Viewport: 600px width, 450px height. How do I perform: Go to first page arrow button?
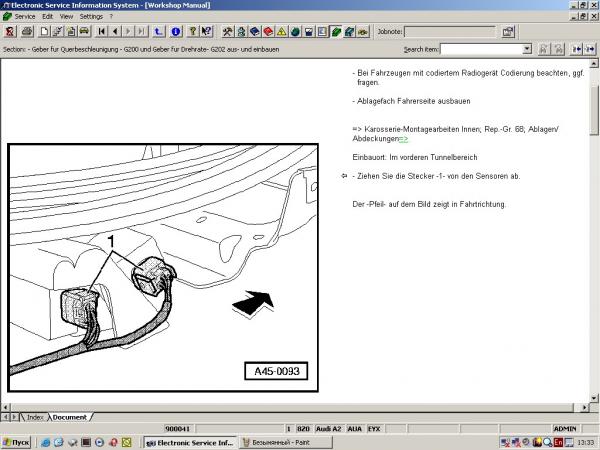click(101, 31)
